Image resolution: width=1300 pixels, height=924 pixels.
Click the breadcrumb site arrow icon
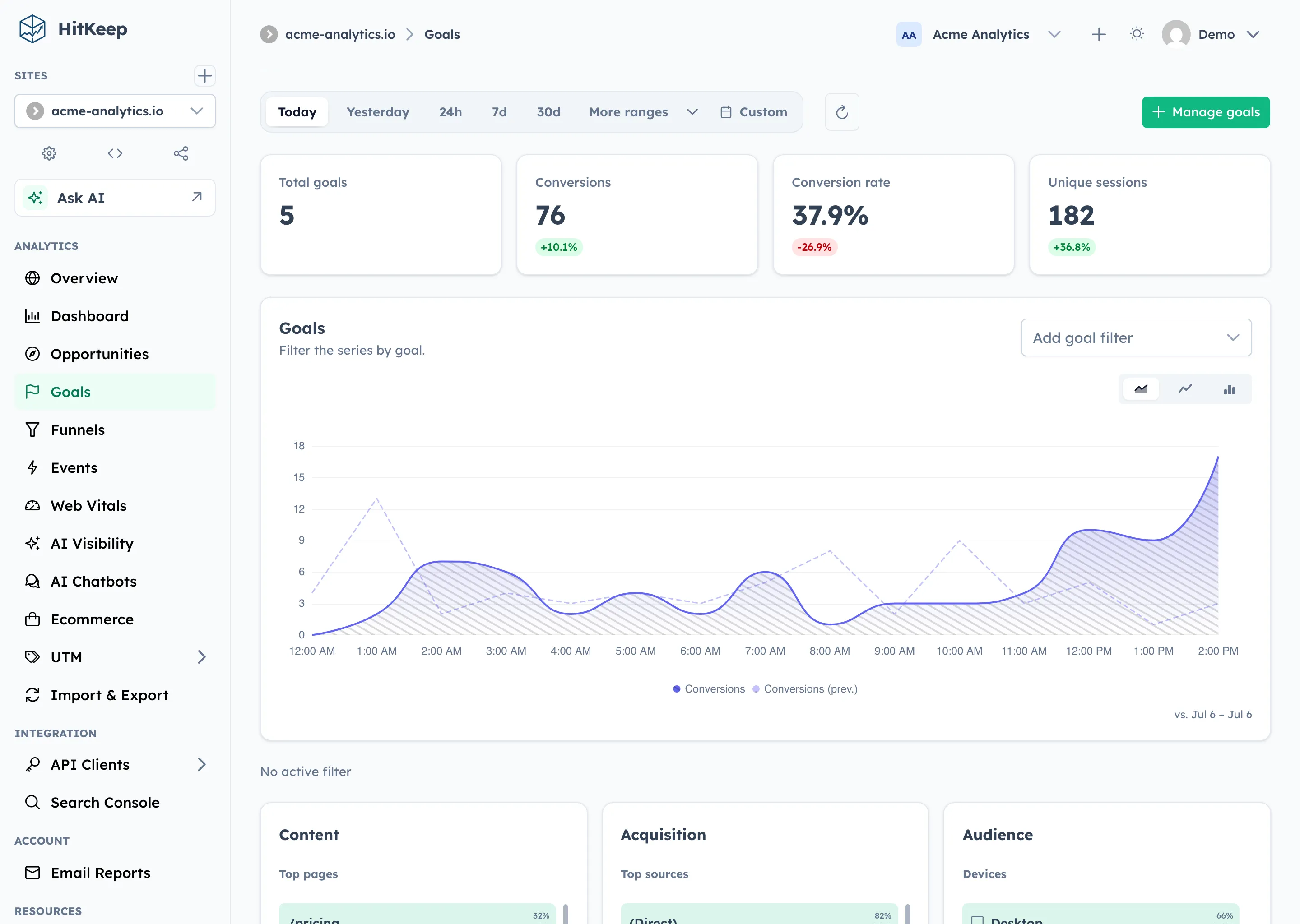click(x=269, y=35)
